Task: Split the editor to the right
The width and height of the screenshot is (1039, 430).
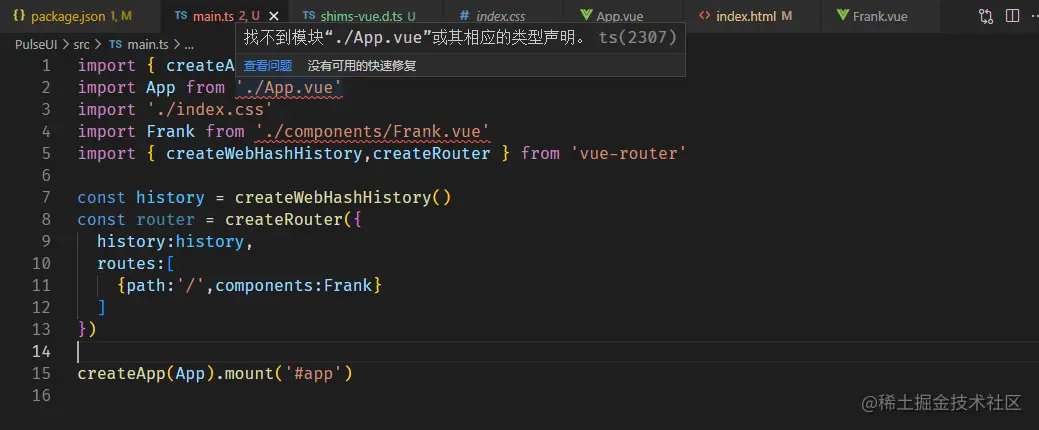Action: point(1012,16)
